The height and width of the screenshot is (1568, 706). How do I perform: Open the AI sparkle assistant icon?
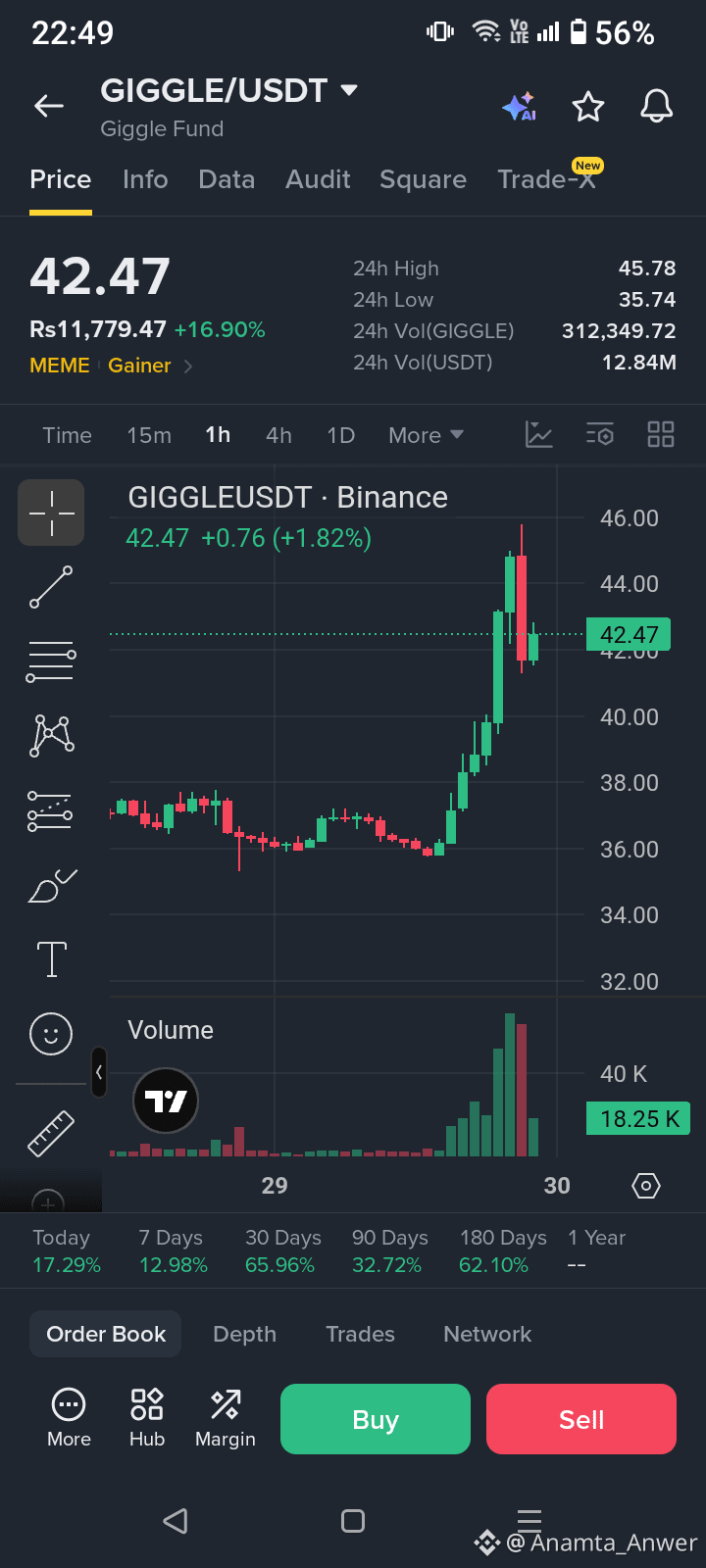pyautogui.click(x=519, y=106)
